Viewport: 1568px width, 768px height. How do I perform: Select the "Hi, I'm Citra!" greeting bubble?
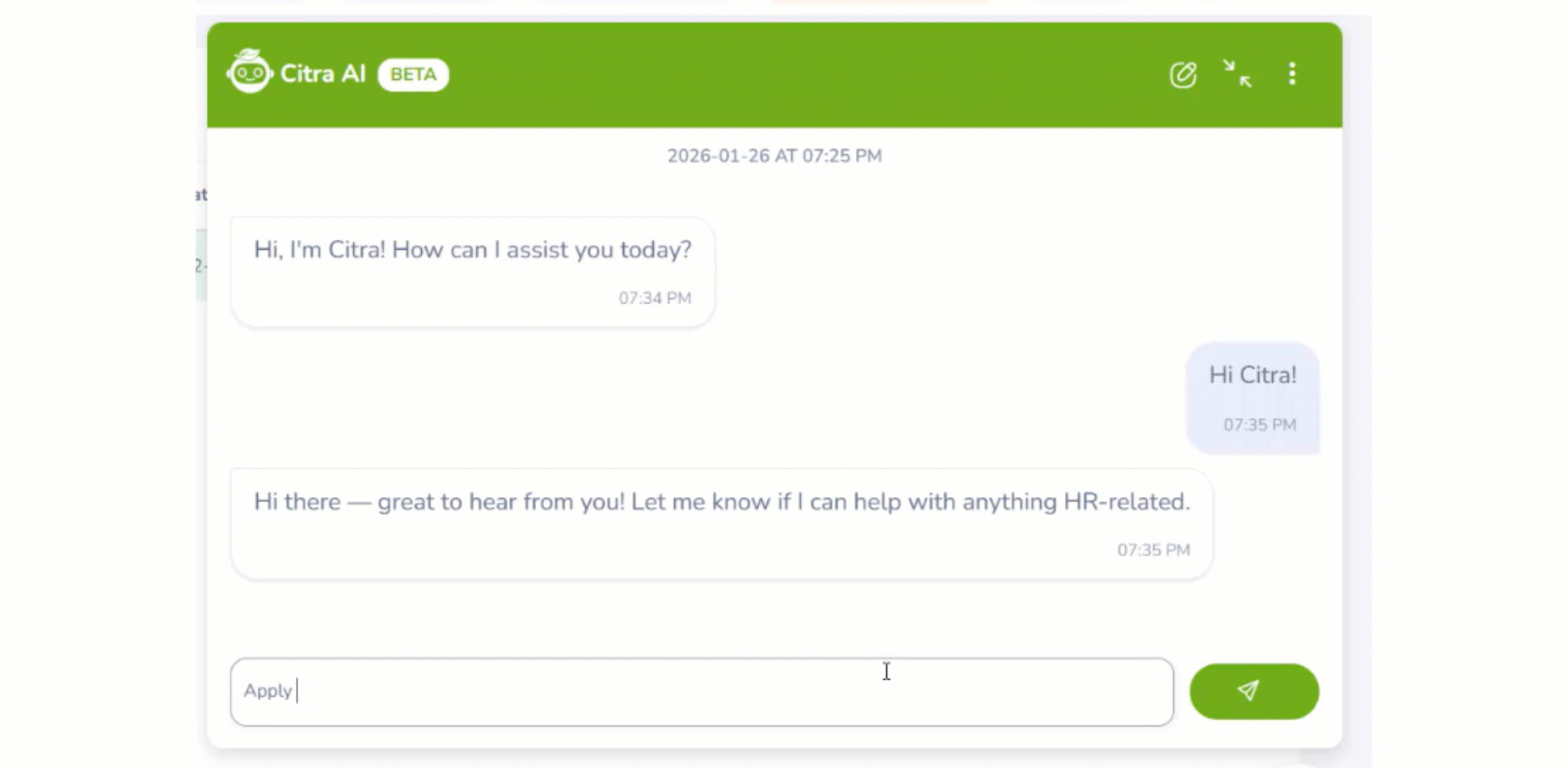click(x=472, y=272)
